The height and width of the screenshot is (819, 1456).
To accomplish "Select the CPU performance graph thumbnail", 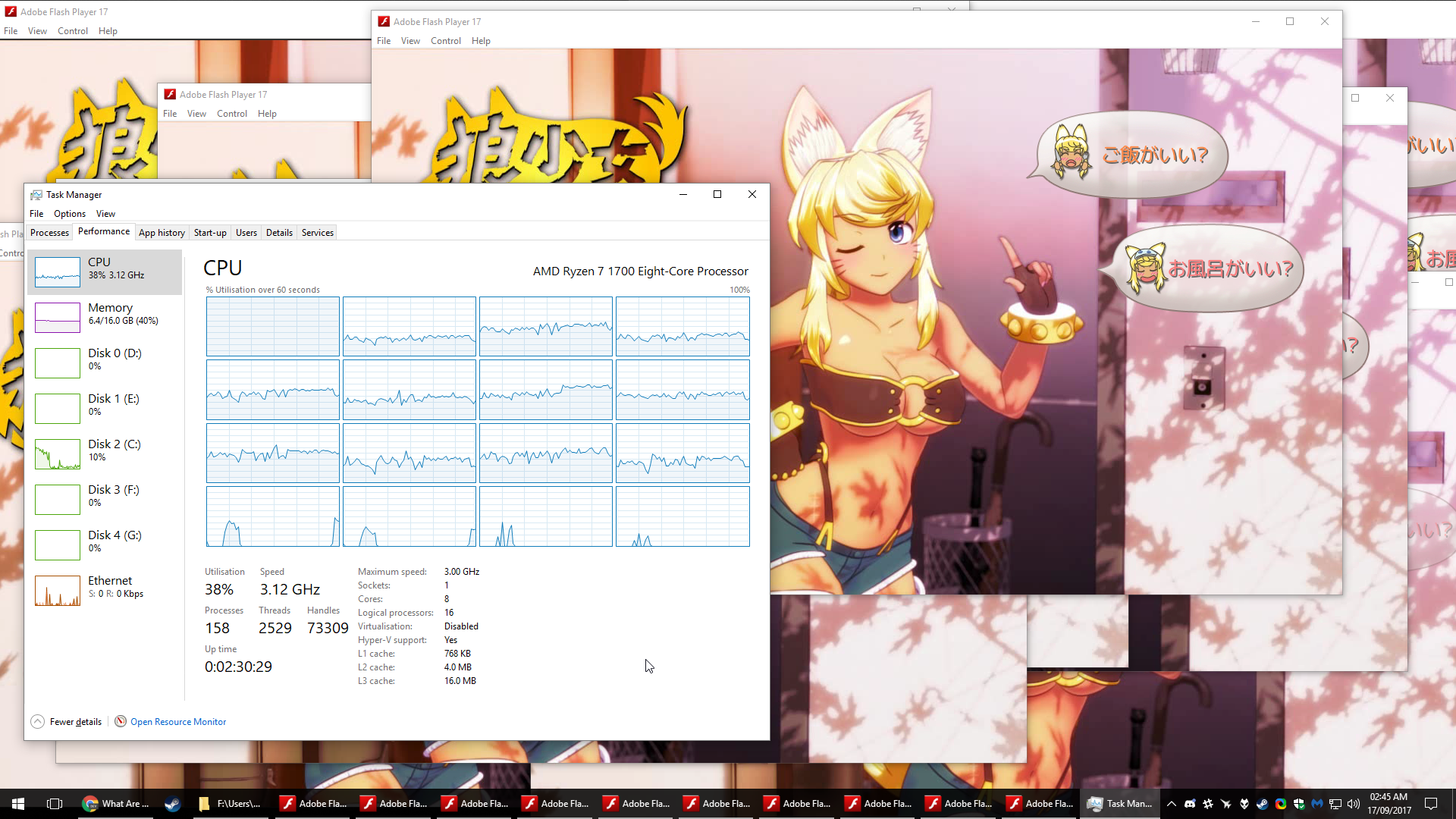I will pos(58,272).
